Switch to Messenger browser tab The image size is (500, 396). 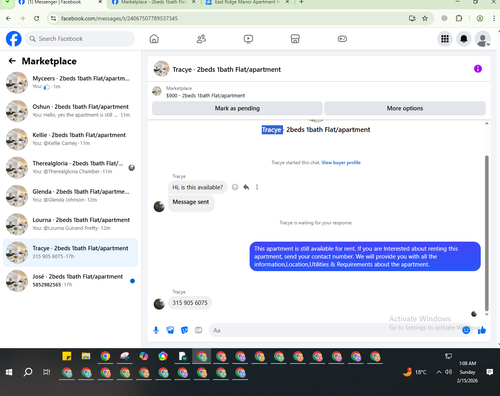[x=60, y=3]
